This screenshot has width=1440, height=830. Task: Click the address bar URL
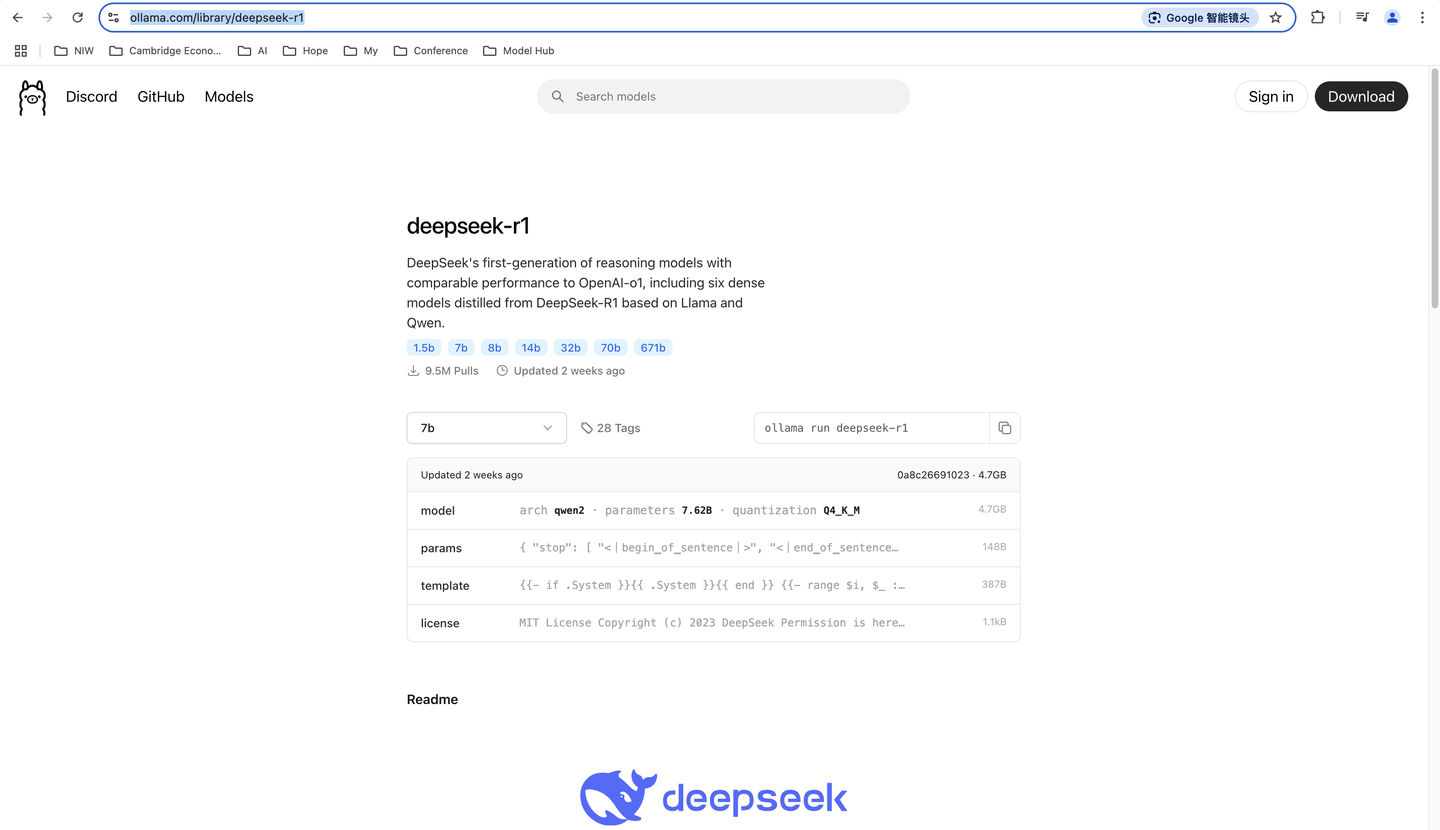point(217,18)
